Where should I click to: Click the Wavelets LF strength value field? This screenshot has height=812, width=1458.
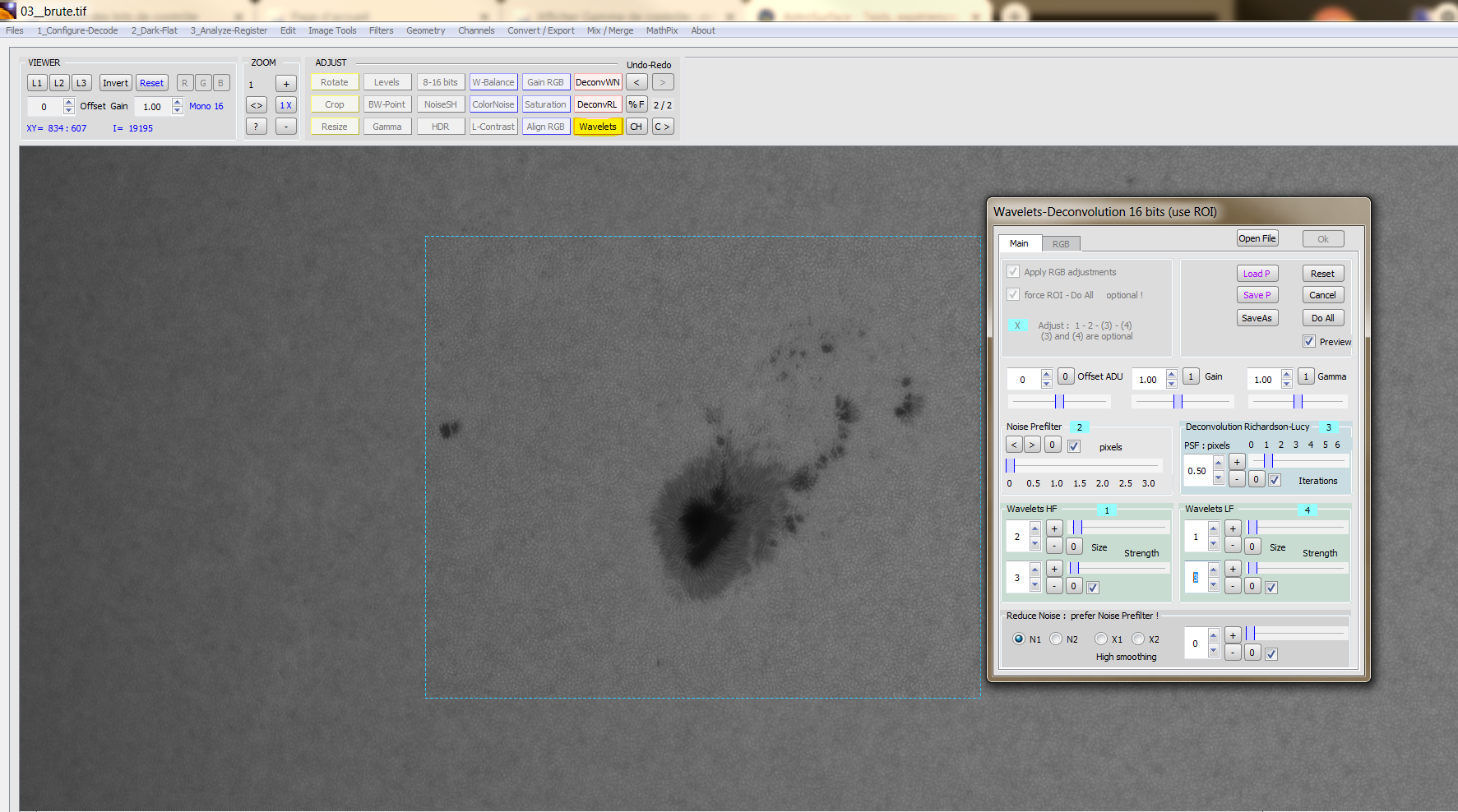[x=1196, y=578]
